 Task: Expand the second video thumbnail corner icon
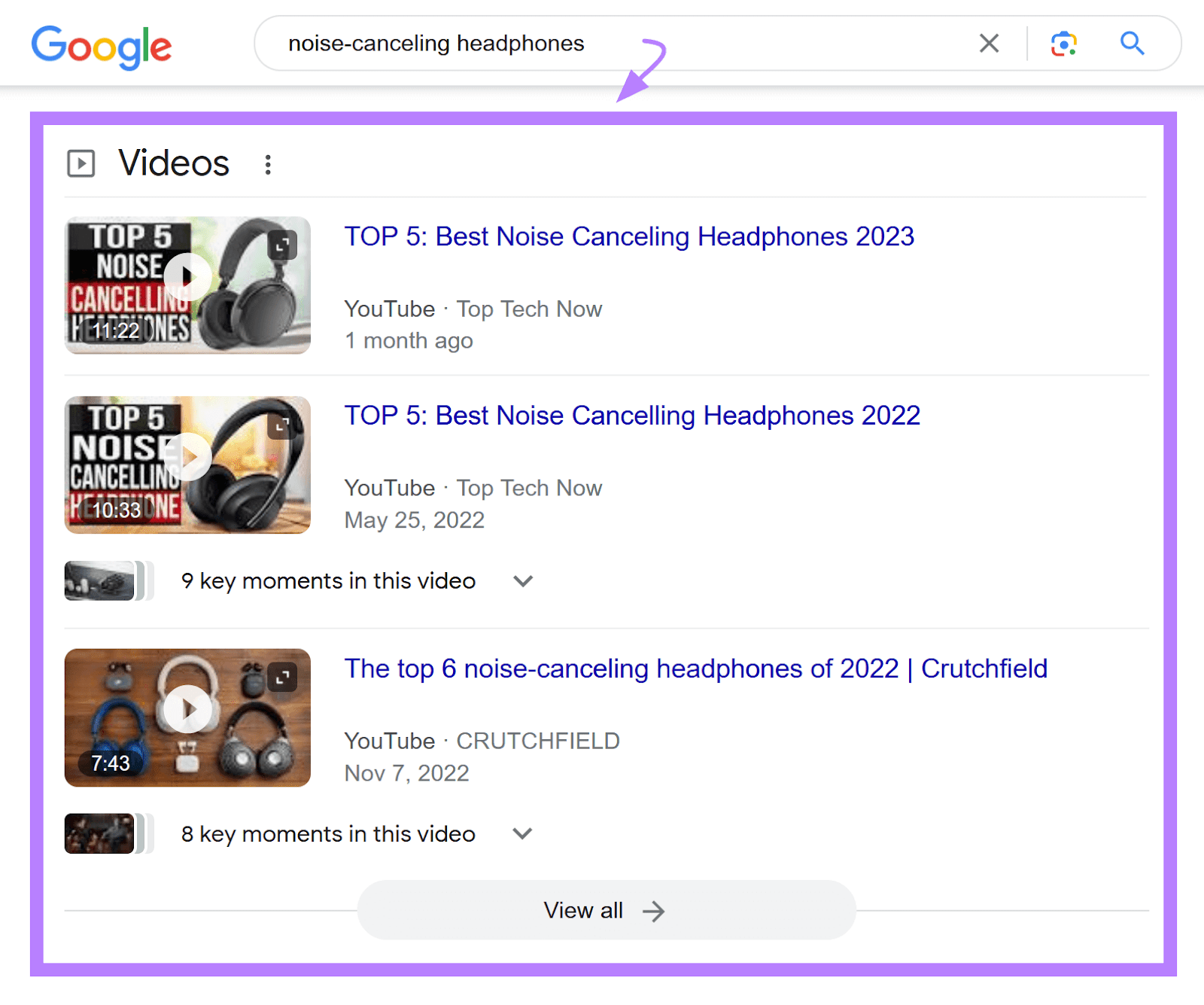tap(283, 424)
